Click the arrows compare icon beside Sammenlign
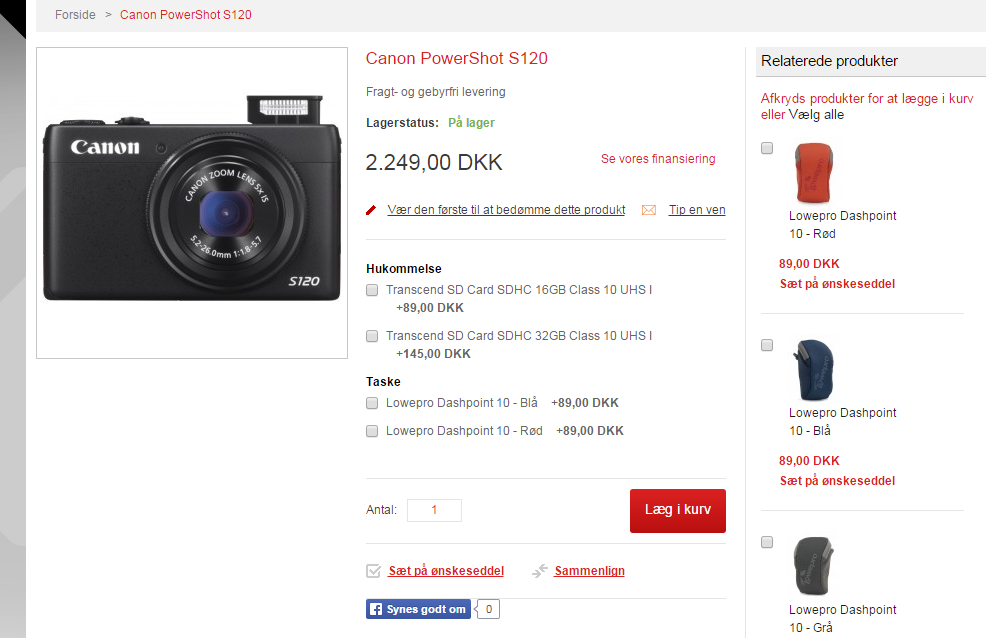This screenshot has width=993, height=638. (x=540, y=571)
